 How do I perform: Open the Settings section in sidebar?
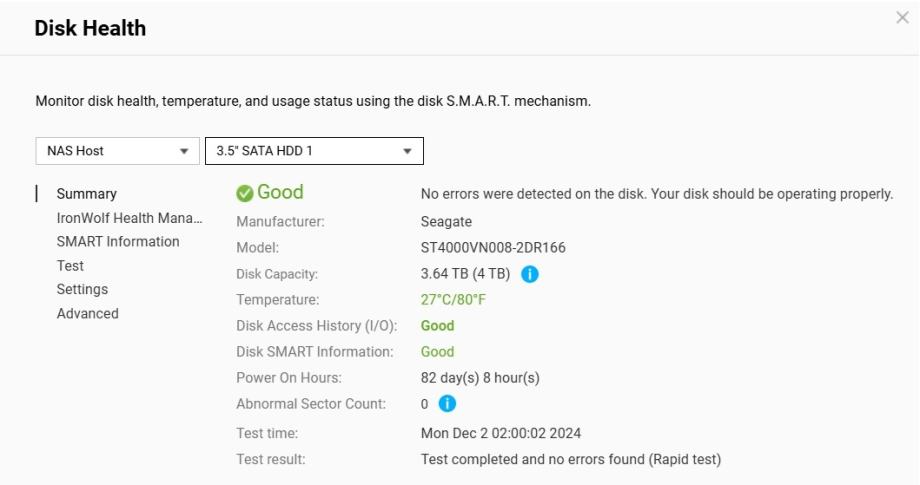click(82, 290)
